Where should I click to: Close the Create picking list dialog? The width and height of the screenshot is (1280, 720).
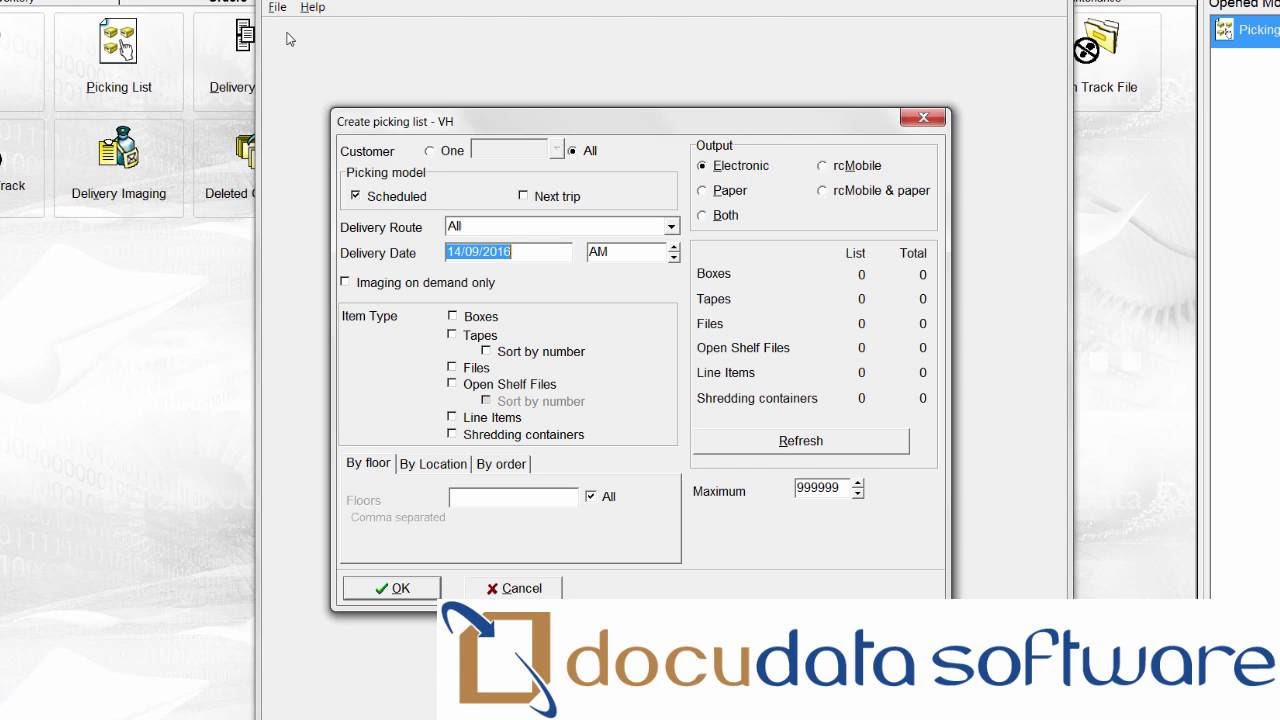point(922,117)
